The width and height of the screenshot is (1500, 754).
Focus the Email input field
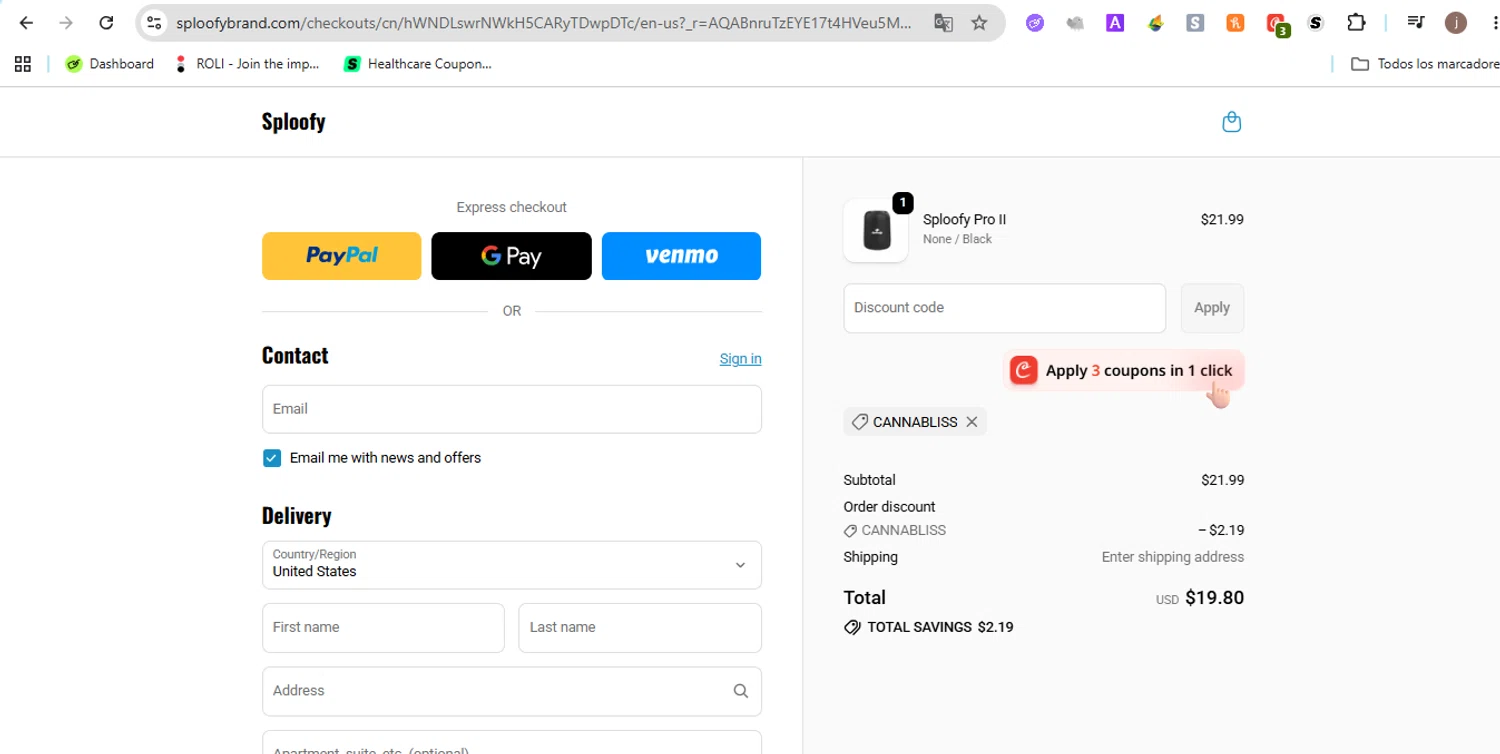point(512,409)
